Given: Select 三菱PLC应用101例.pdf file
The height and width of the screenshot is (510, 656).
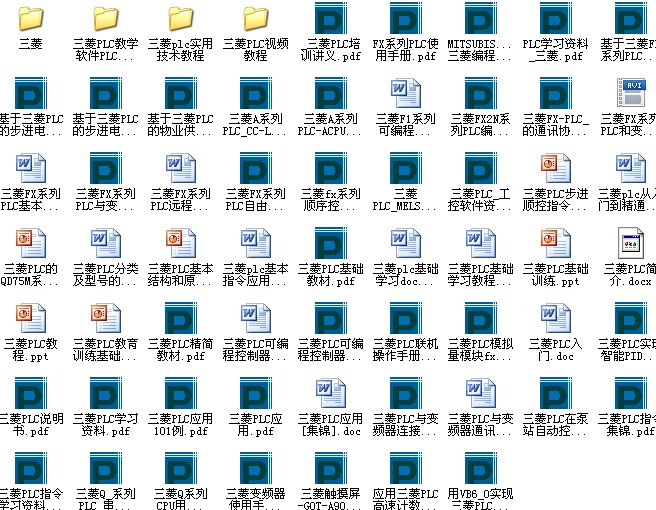Looking at the screenshot, I should (x=181, y=394).
